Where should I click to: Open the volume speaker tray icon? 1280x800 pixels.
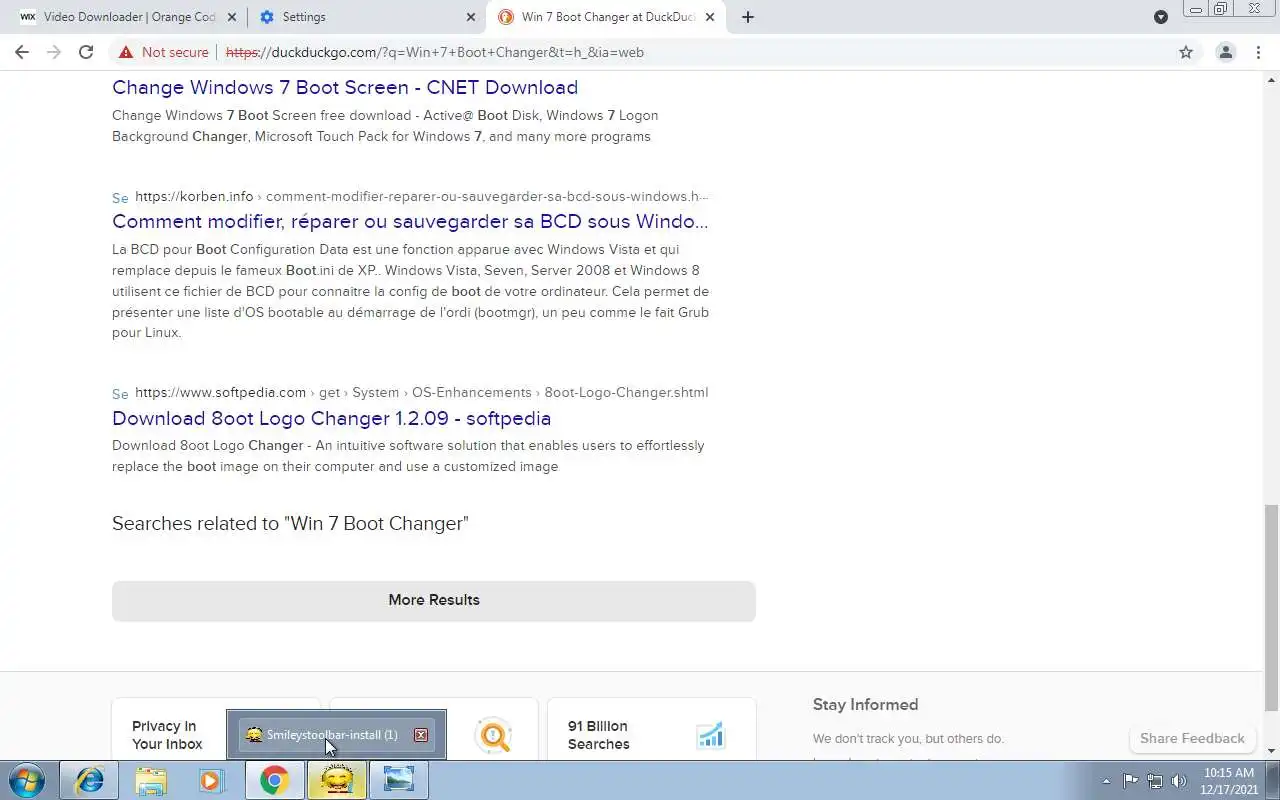click(1179, 781)
